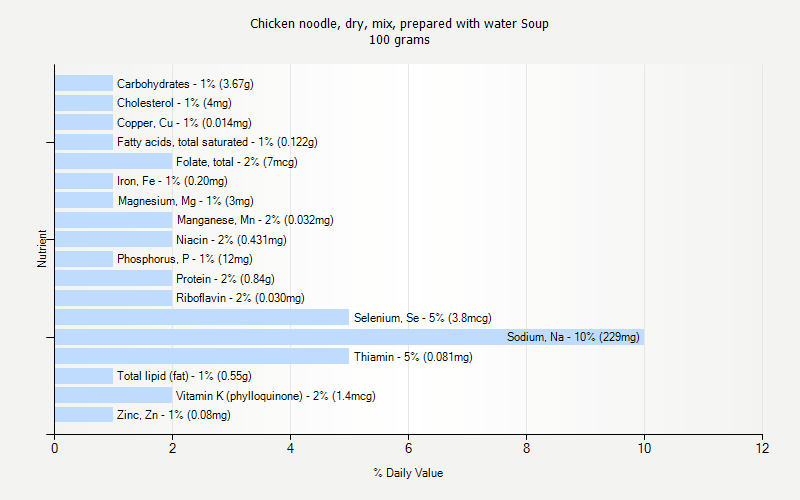800x500 pixels.
Task: Select the Vitamin K (phylloquinone) bar
Action: [x=113, y=396]
